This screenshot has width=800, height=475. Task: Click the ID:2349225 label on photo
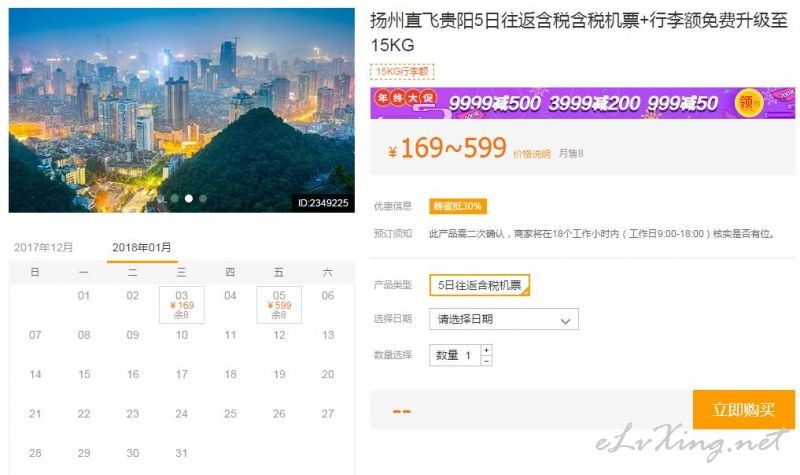[x=323, y=203]
